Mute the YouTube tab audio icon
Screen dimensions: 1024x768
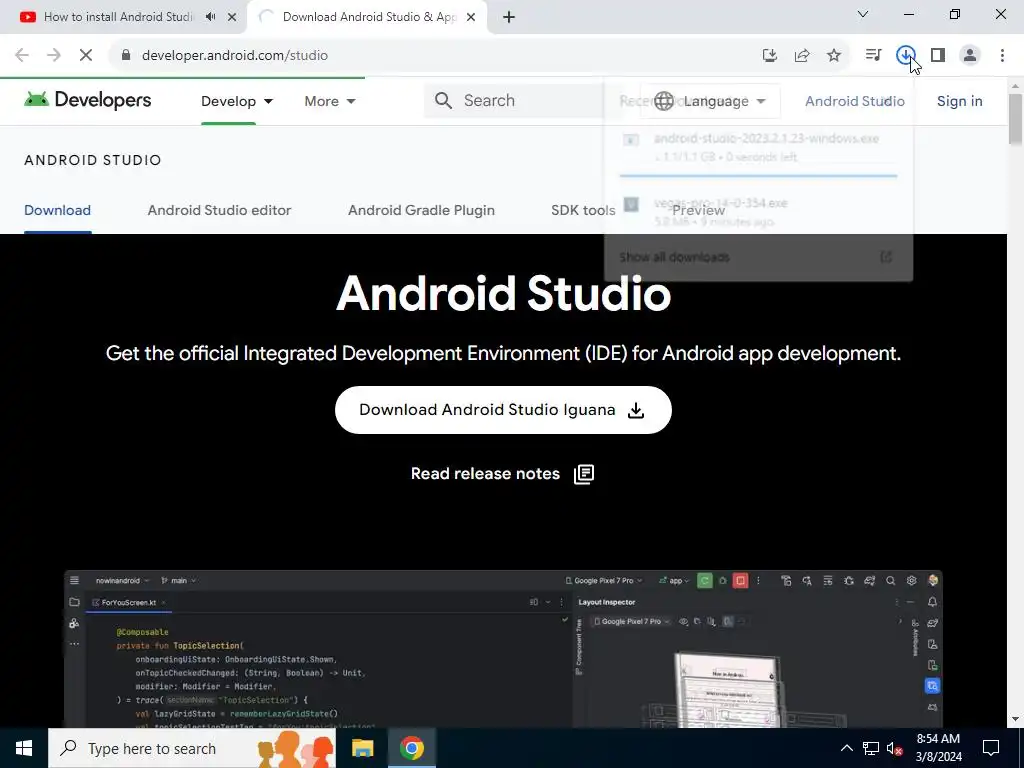click(210, 17)
